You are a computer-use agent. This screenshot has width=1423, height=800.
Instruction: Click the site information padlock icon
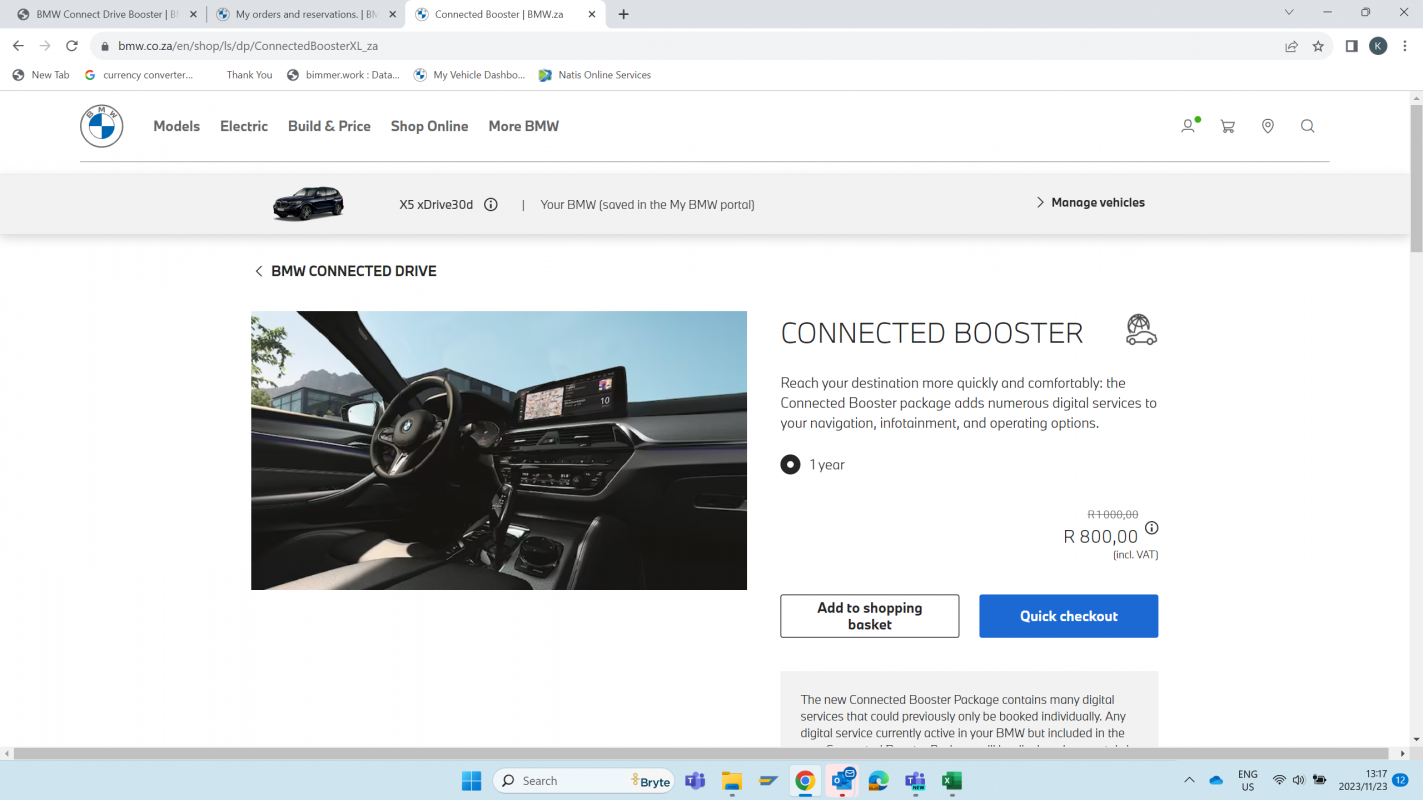(104, 46)
